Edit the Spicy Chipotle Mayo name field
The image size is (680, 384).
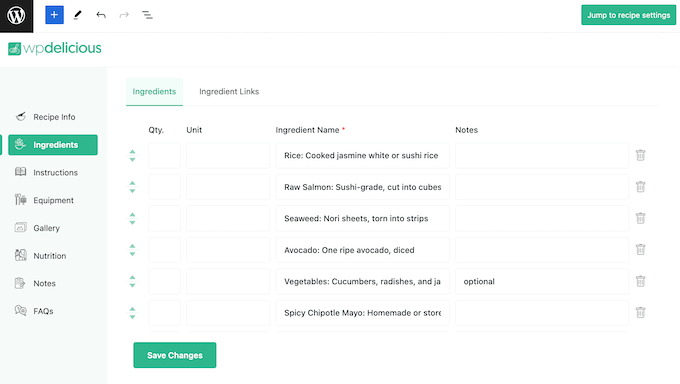click(363, 313)
